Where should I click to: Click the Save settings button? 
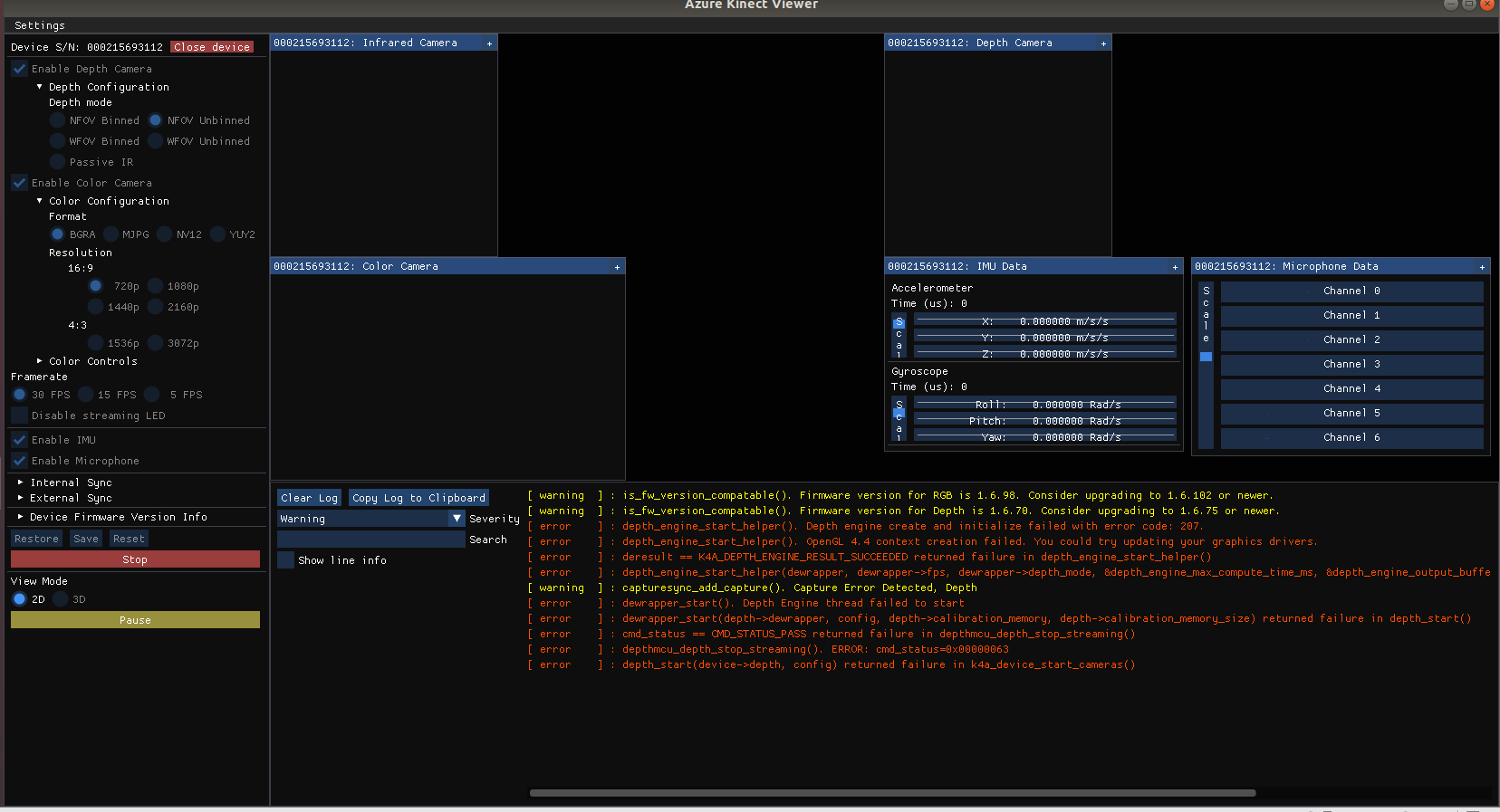pyautogui.click(x=86, y=539)
